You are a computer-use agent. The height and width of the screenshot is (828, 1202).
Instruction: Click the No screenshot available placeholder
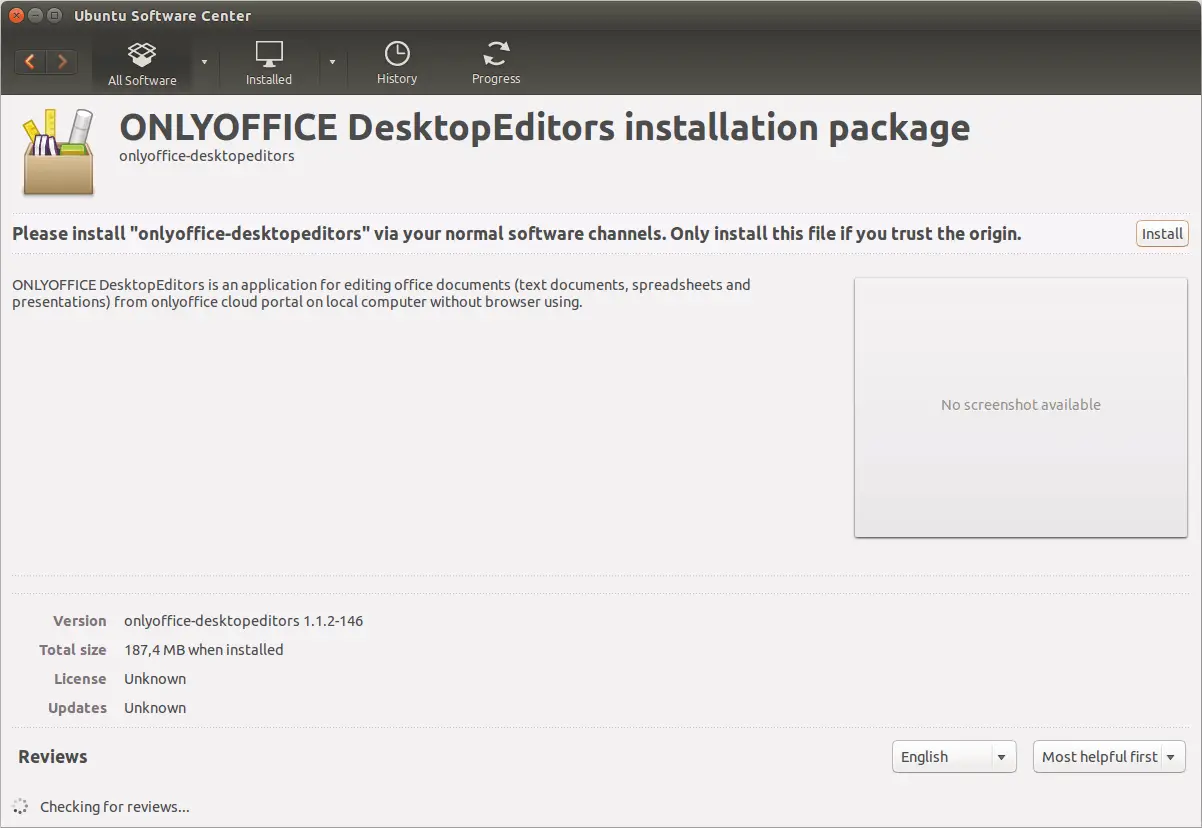[x=1020, y=406]
